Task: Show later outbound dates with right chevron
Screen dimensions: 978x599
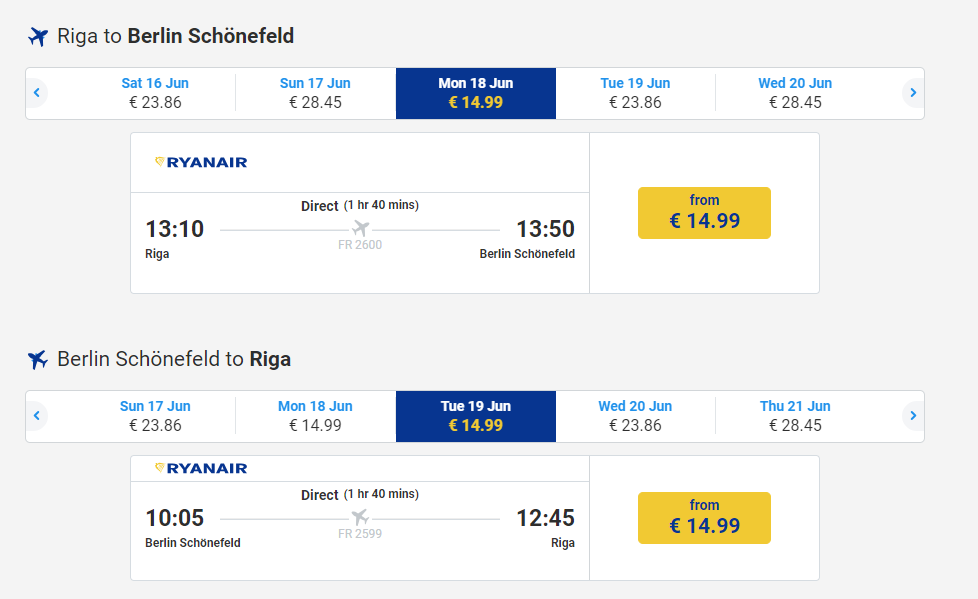Action: (x=913, y=93)
